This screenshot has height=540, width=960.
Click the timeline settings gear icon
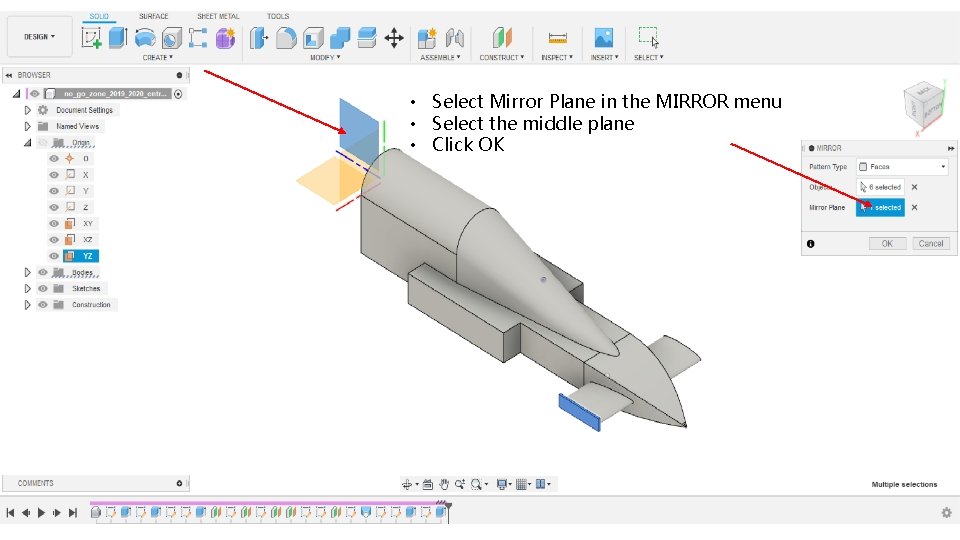[947, 512]
